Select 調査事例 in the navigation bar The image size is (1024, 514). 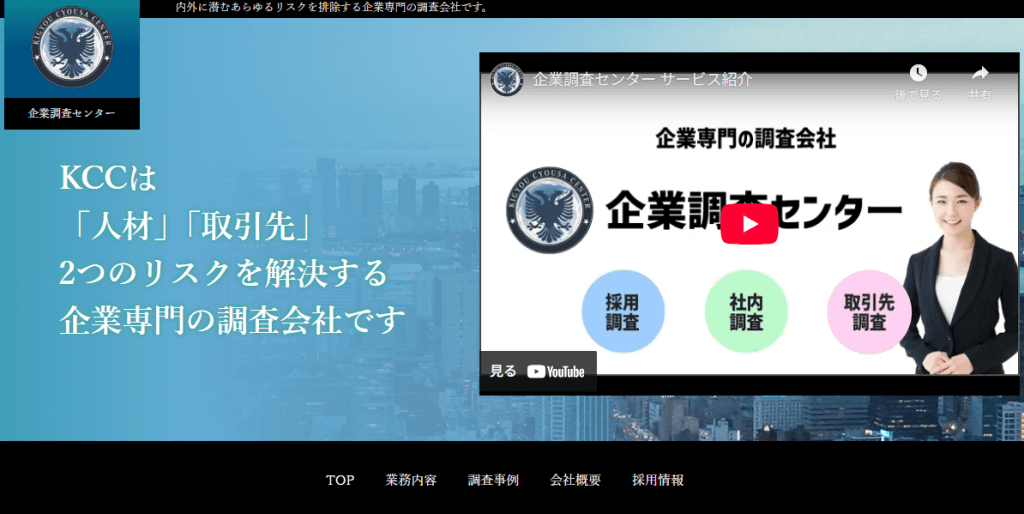pos(493,480)
